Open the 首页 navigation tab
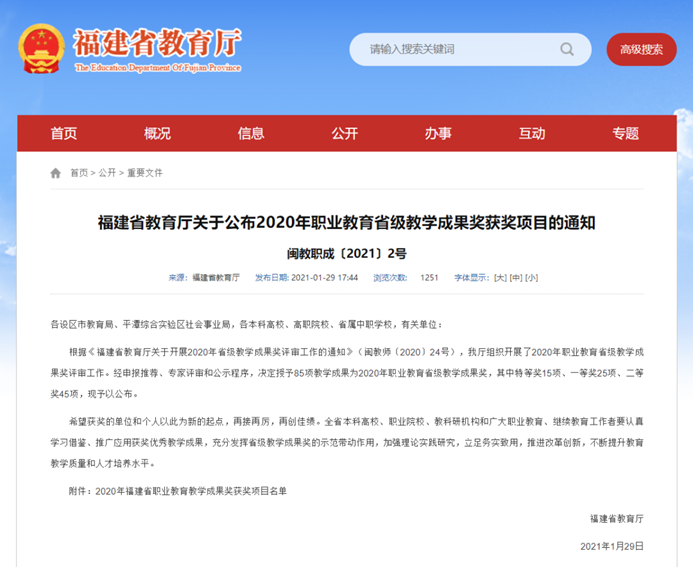 click(63, 133)
